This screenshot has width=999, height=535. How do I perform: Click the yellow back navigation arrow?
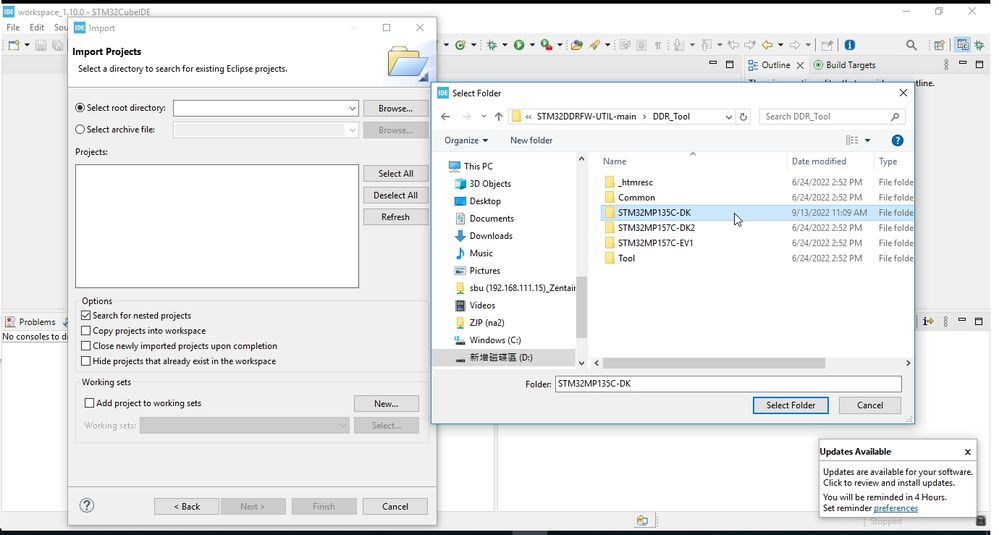(767, 45)
